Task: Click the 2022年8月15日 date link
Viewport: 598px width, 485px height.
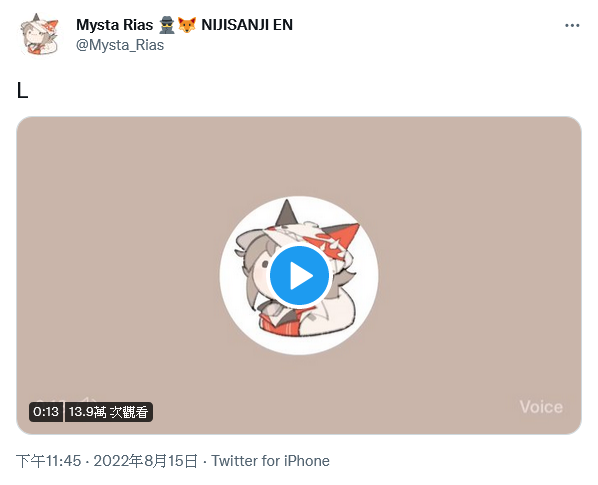Action: tap(146, 461)
